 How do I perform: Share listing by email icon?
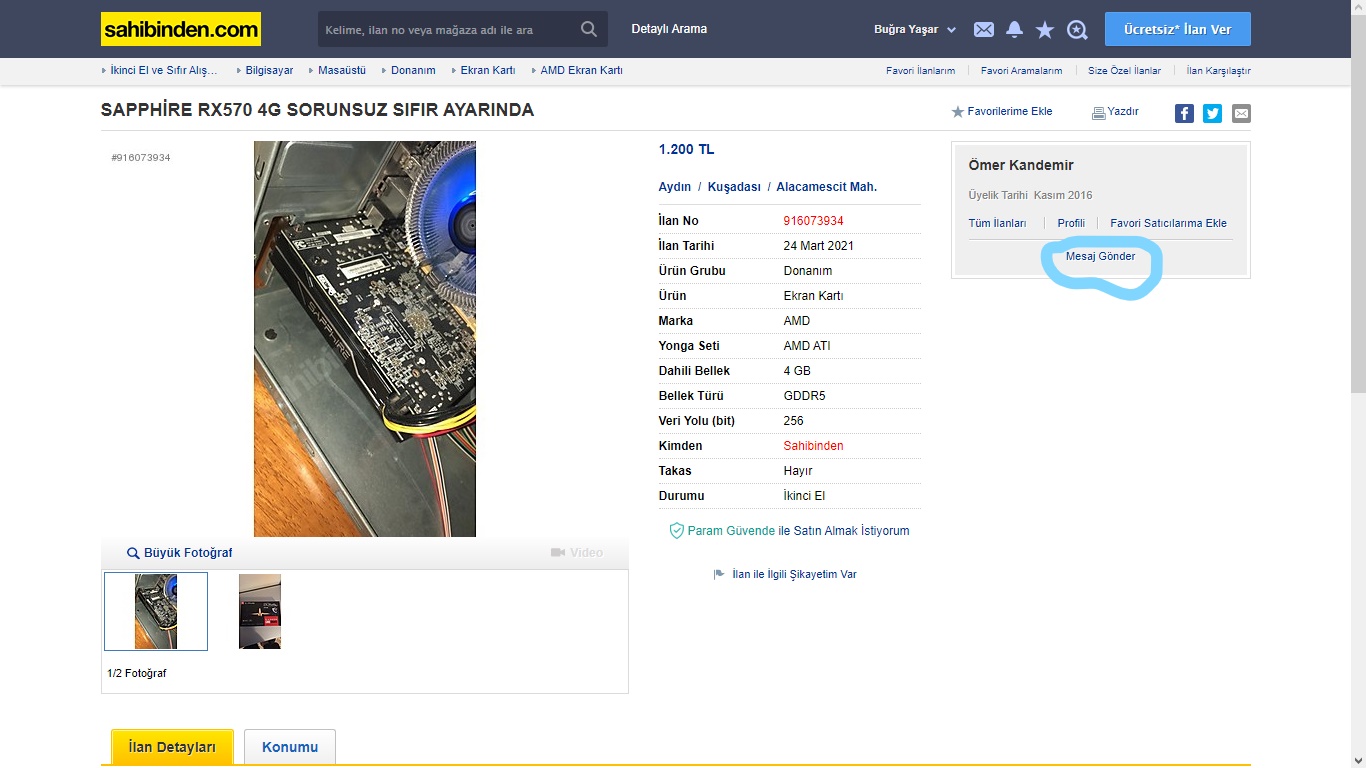tap(1241, 113)
